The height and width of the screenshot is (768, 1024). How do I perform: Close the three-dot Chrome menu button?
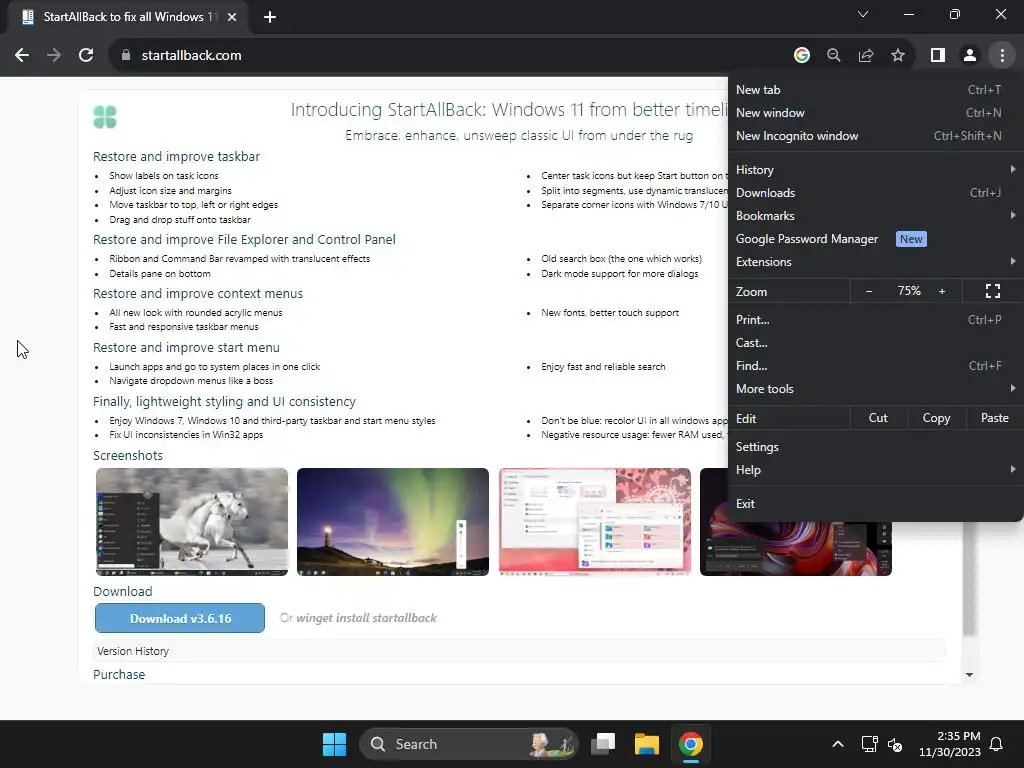tap(1002, 56)
